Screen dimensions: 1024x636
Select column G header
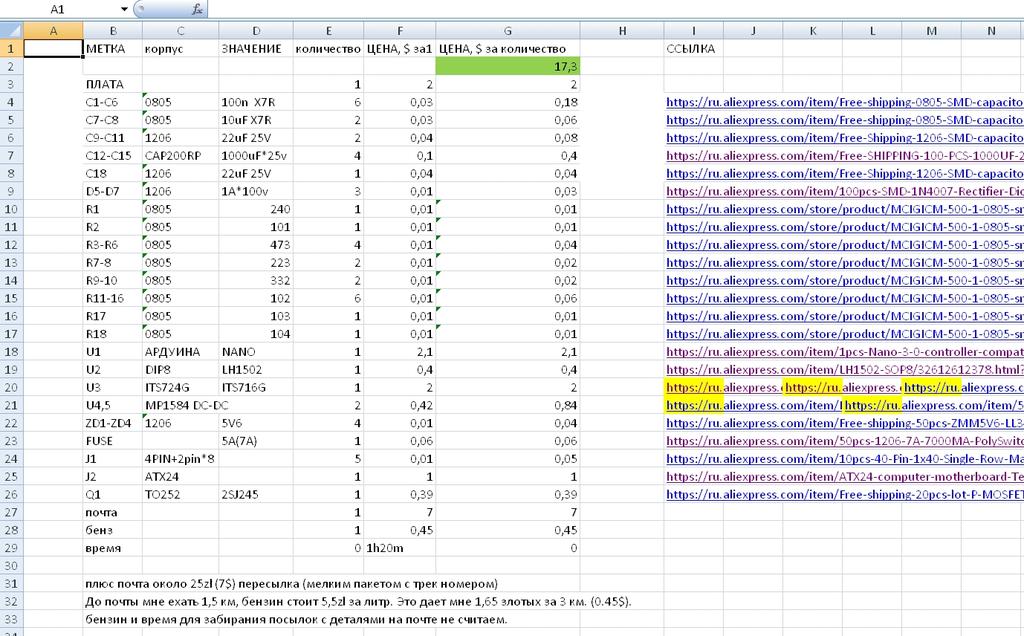[x=508, y=31]
